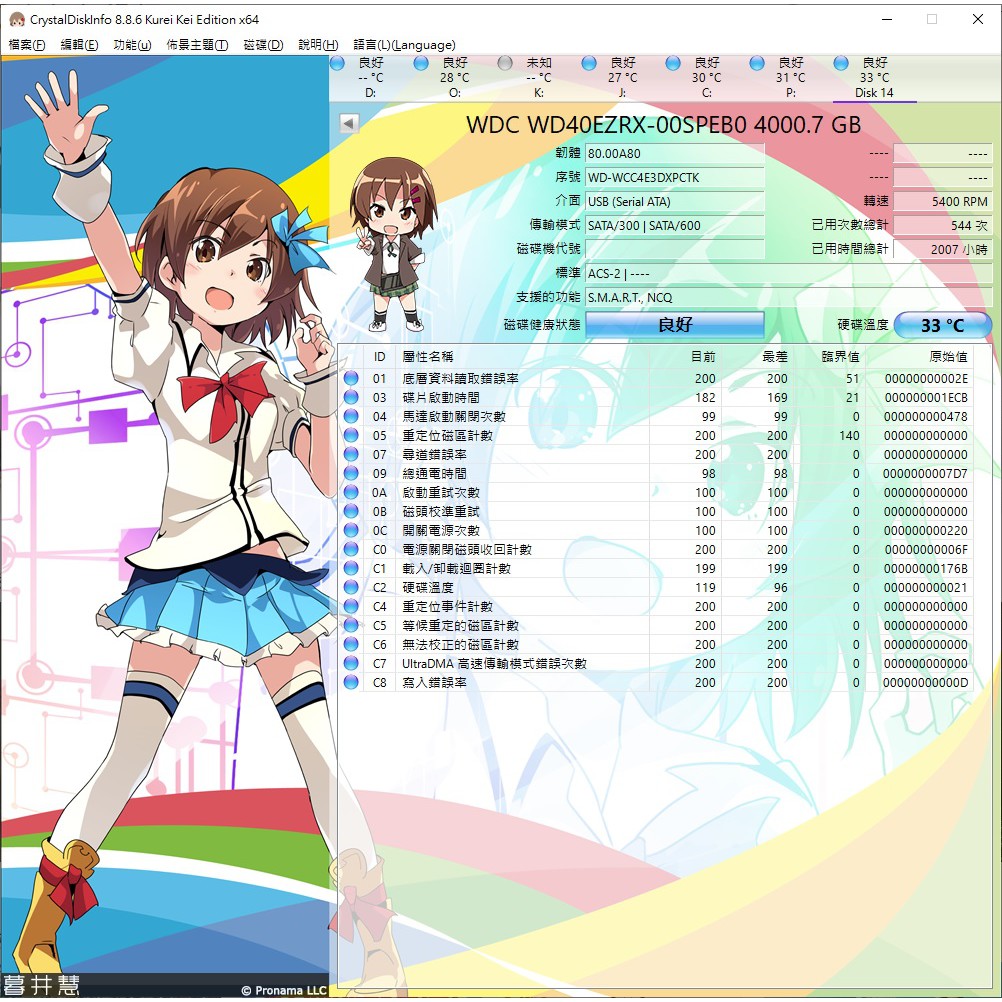Open the 佈景主題(T) menu
Screen dimensions: 1002x1002
(x=197, y=45)
